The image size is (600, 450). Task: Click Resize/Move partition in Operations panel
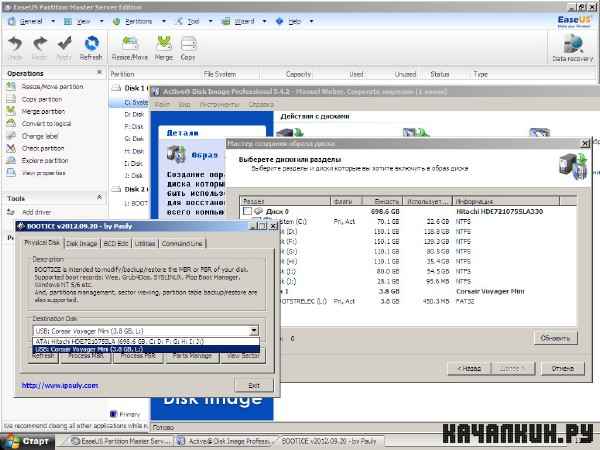coord(52,87)
